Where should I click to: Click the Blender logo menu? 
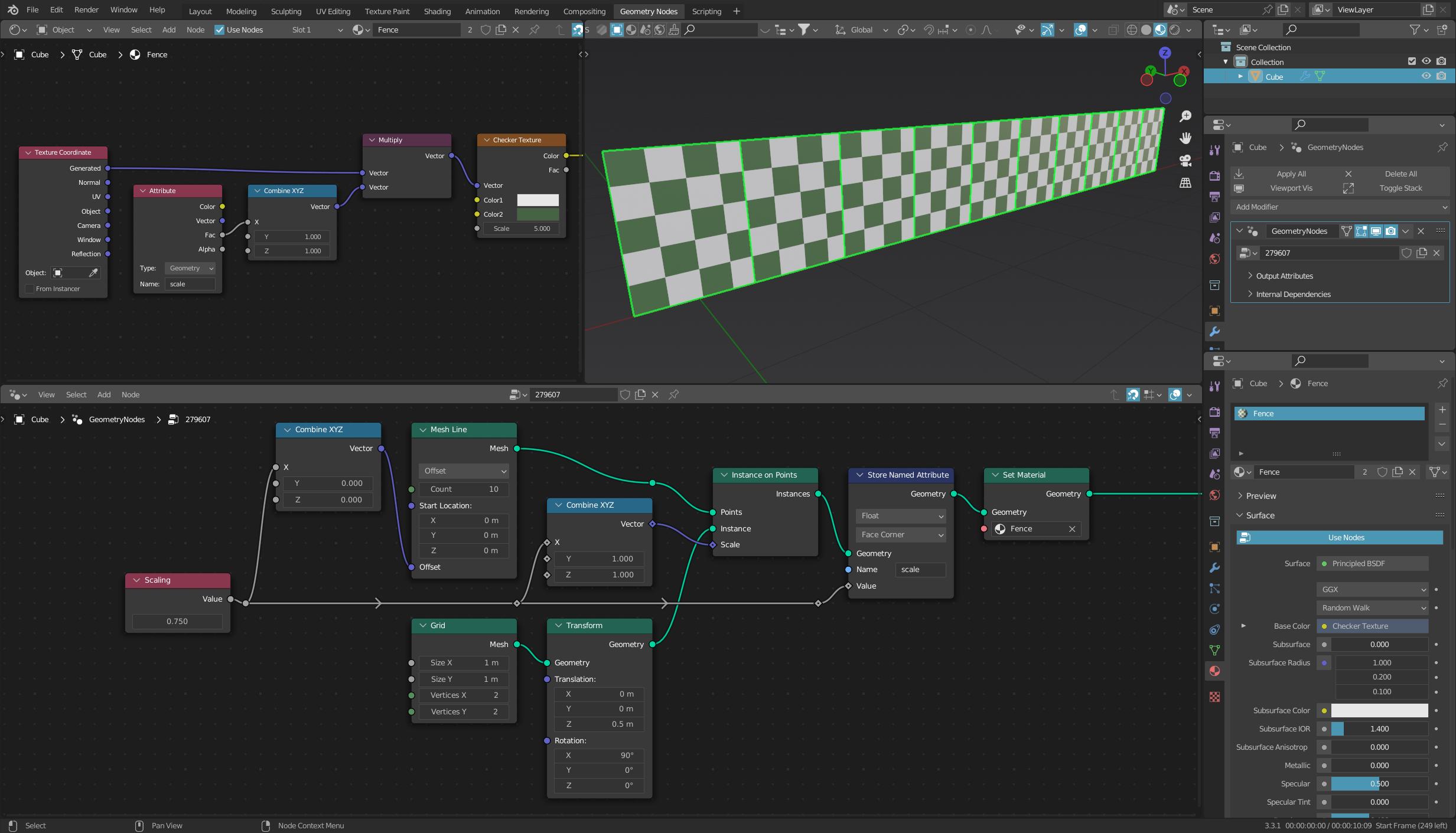pyautogui.click(x=13, y=10)
